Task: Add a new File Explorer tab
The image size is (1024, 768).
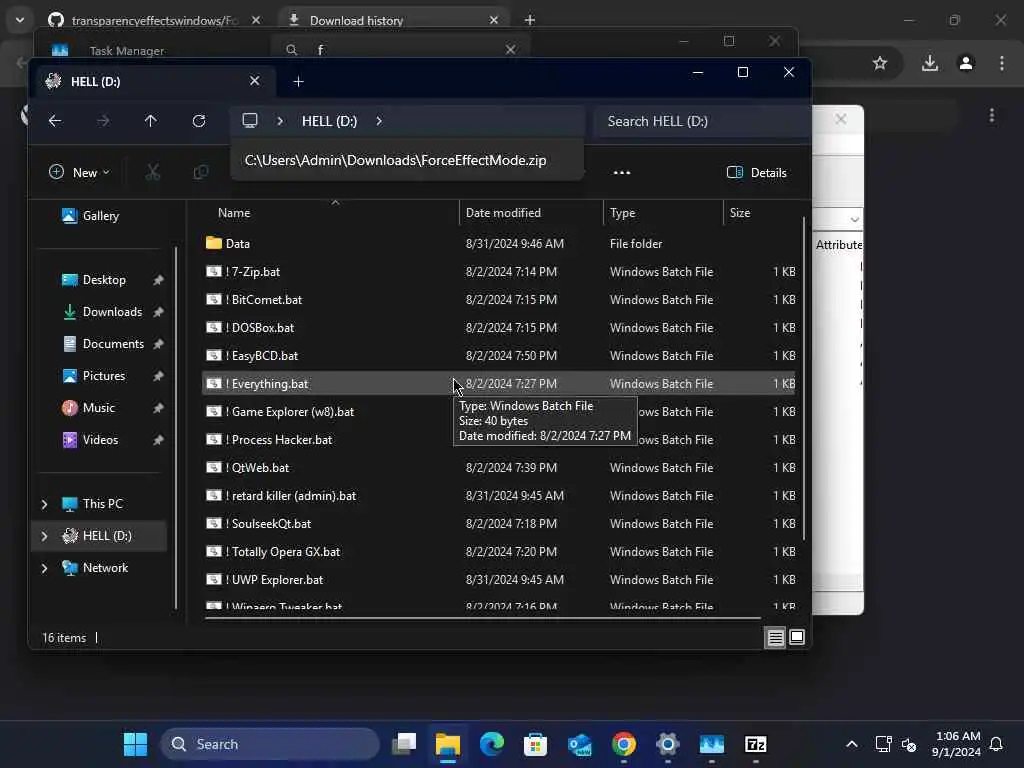Action: 298,82
